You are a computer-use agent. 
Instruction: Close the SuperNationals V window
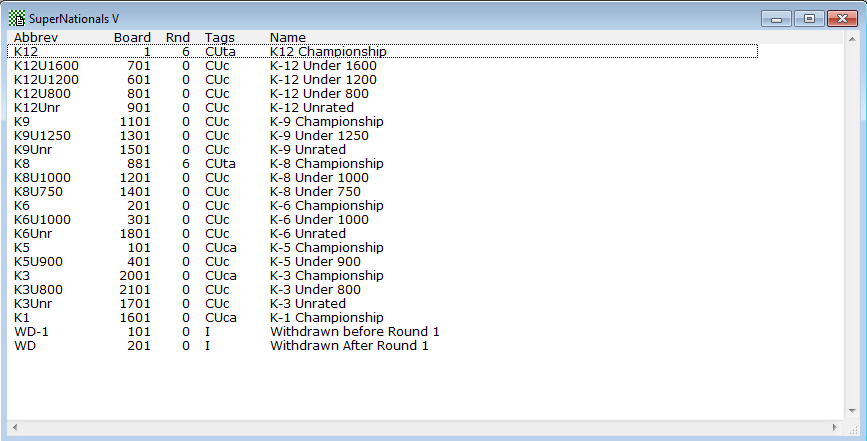tap(841, 19)
